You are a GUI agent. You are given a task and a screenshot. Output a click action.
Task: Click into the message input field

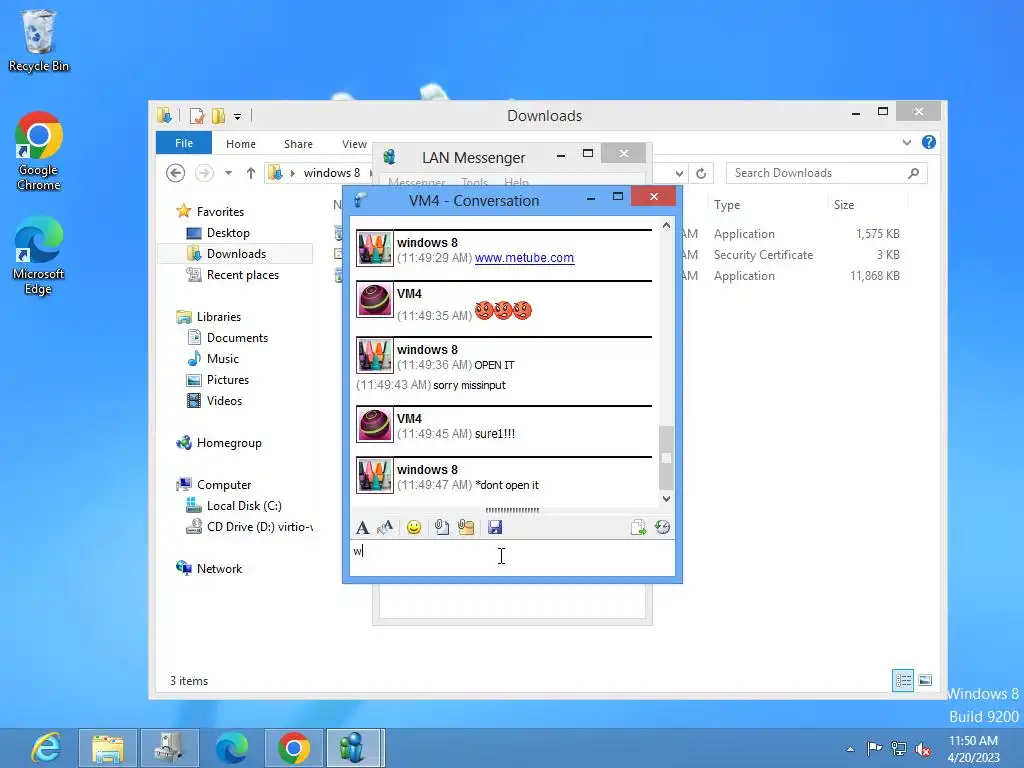pyautogui.click(x=513, y=558)
